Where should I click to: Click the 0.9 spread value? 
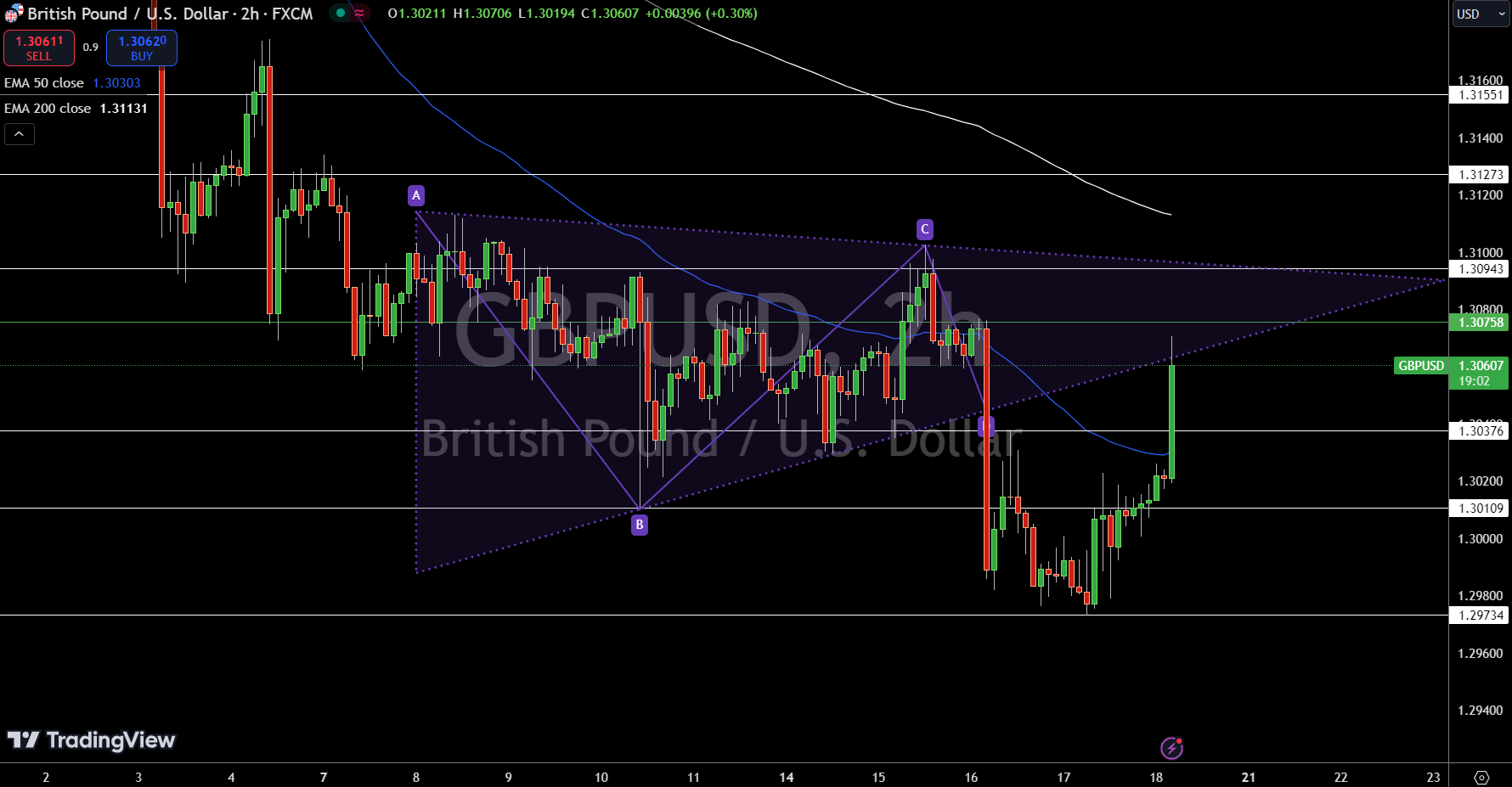tap(91, 48)
